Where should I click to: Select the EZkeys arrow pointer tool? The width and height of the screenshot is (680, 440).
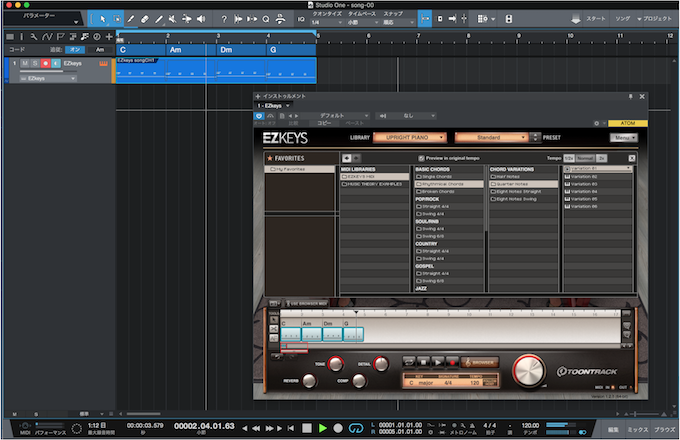pyautogui.click(x=274, y=320)
